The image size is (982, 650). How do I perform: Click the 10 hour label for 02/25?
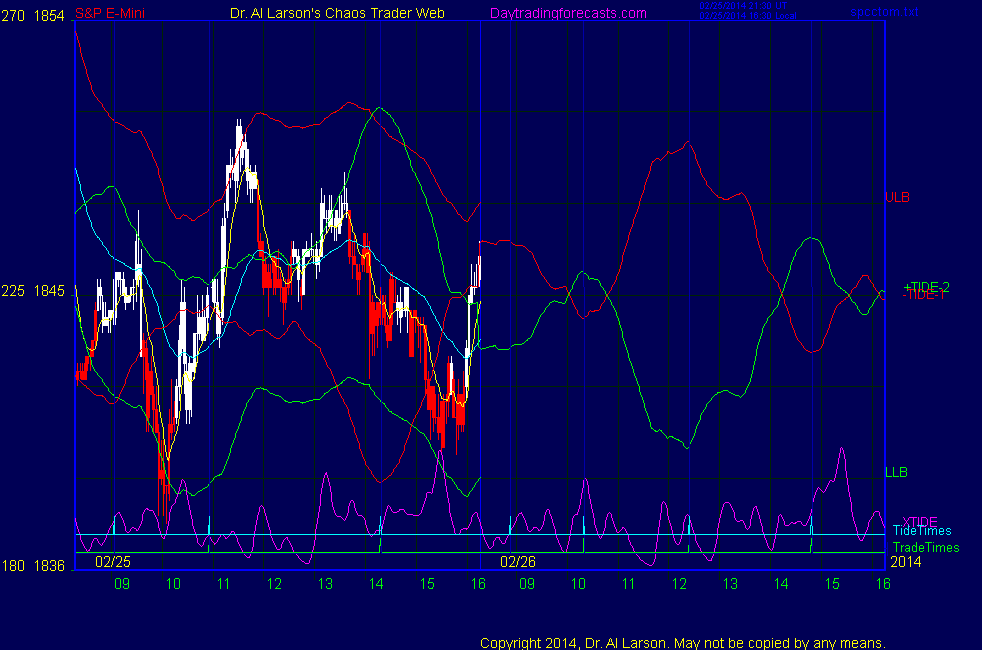click(173, 584)
